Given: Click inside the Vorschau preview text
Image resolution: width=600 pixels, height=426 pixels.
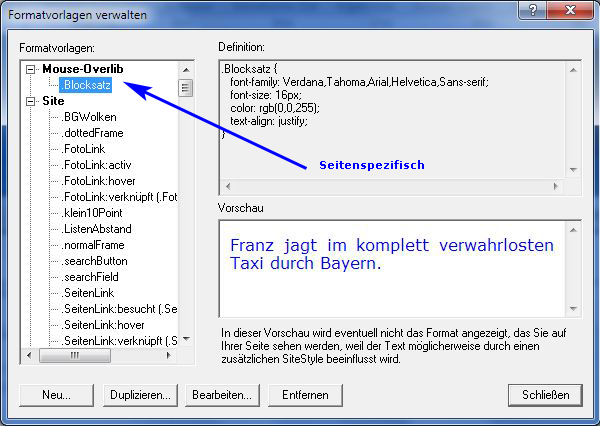Looking at the screenshot, I should point(390,255).
